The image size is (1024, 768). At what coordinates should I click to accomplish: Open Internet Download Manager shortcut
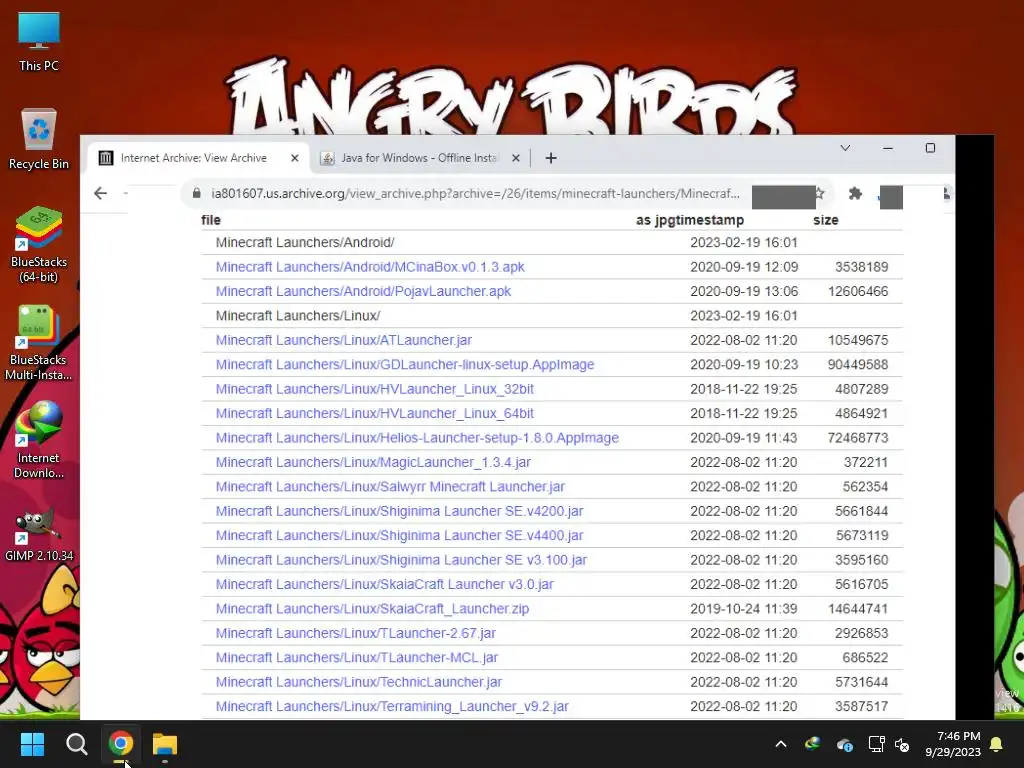click(39, 441)
